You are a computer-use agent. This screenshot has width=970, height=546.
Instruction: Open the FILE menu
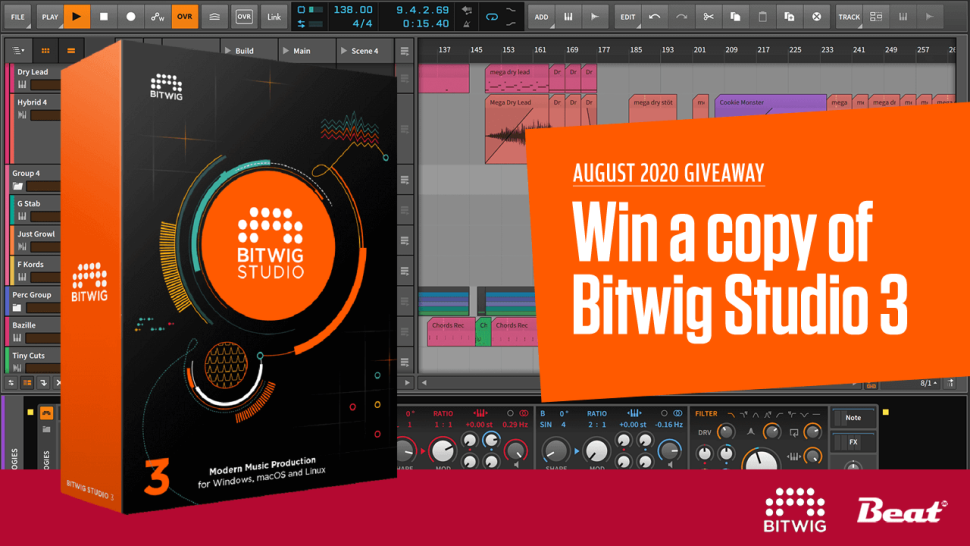click(18, 17)
